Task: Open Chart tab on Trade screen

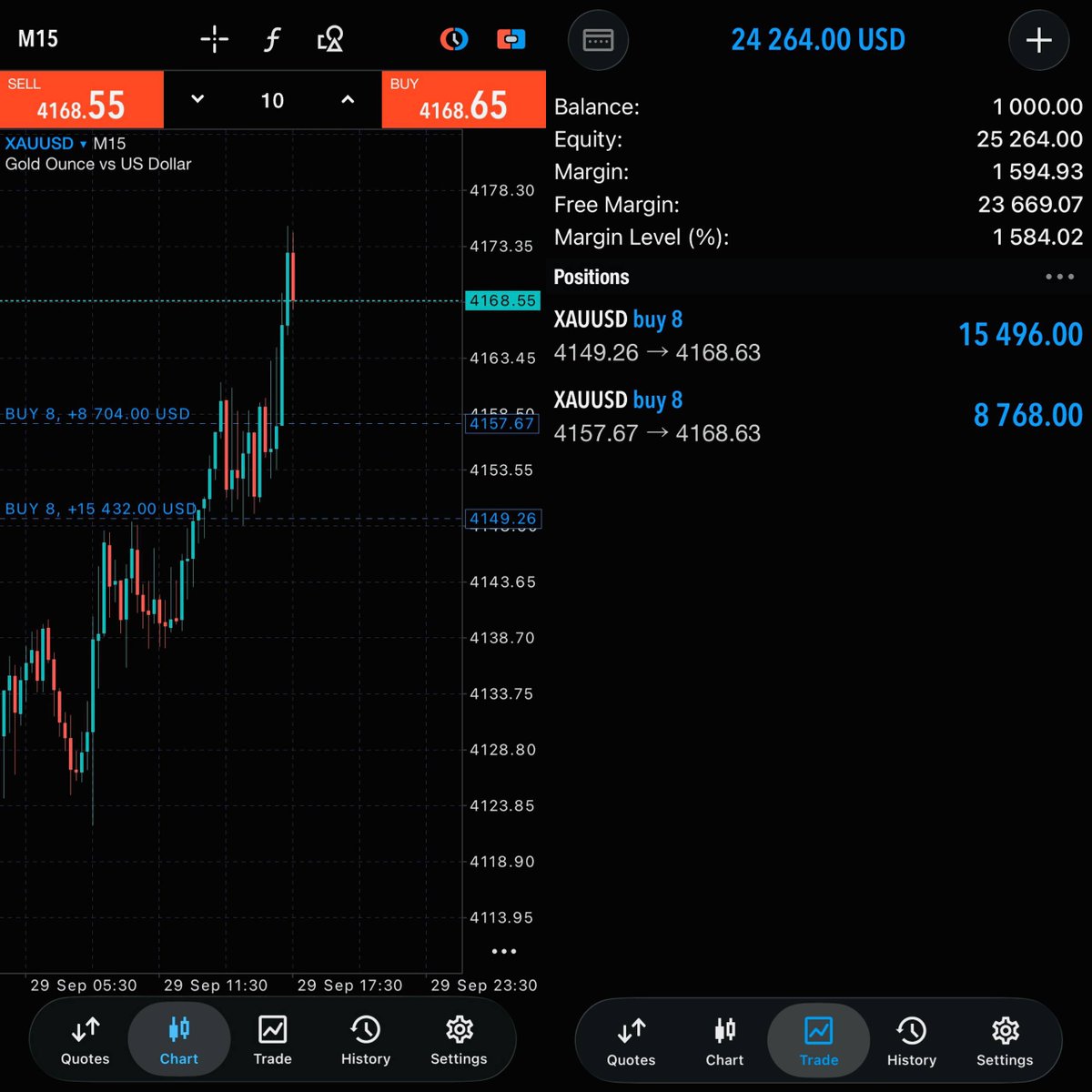Action: tap(724, 1042)
